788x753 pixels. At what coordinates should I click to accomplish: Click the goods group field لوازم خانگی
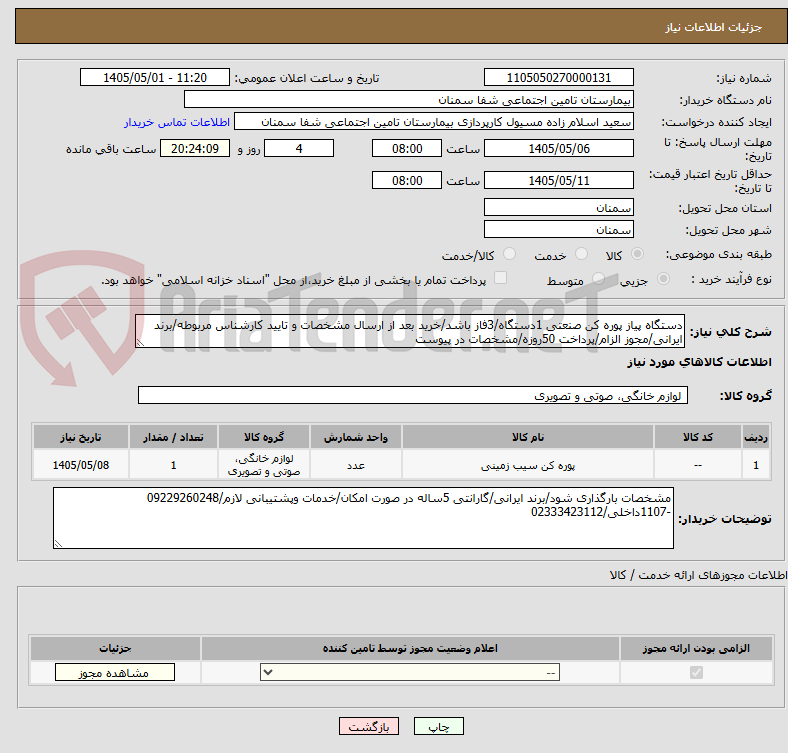pyautogui.click(x=413, y=395)
